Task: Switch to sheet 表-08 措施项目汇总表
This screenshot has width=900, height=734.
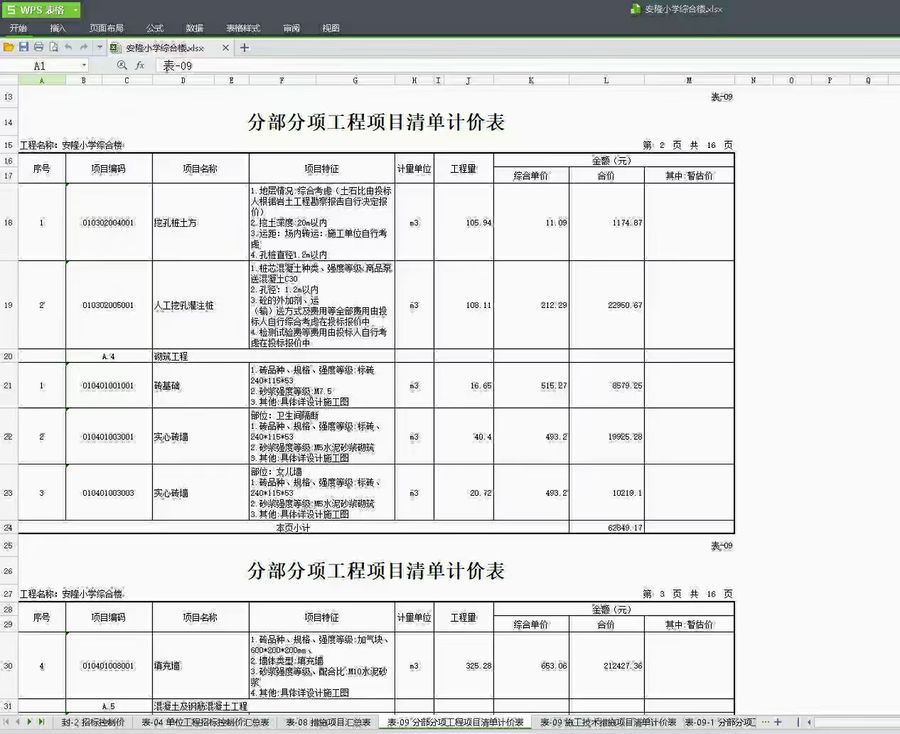Action: coord(328,722)
